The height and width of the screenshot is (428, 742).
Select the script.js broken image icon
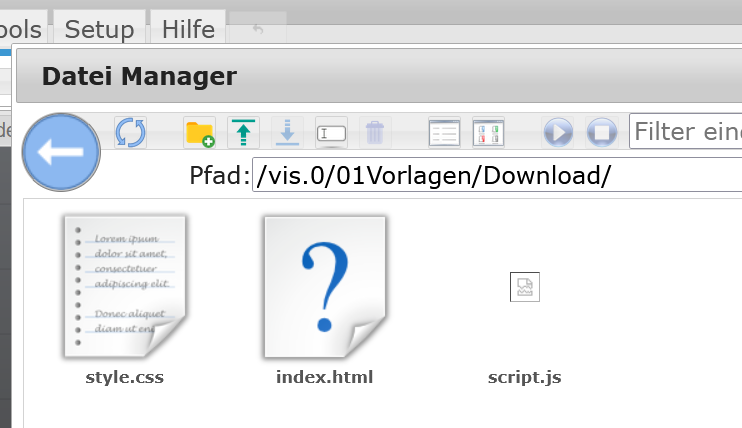click(x=525, y=288)
